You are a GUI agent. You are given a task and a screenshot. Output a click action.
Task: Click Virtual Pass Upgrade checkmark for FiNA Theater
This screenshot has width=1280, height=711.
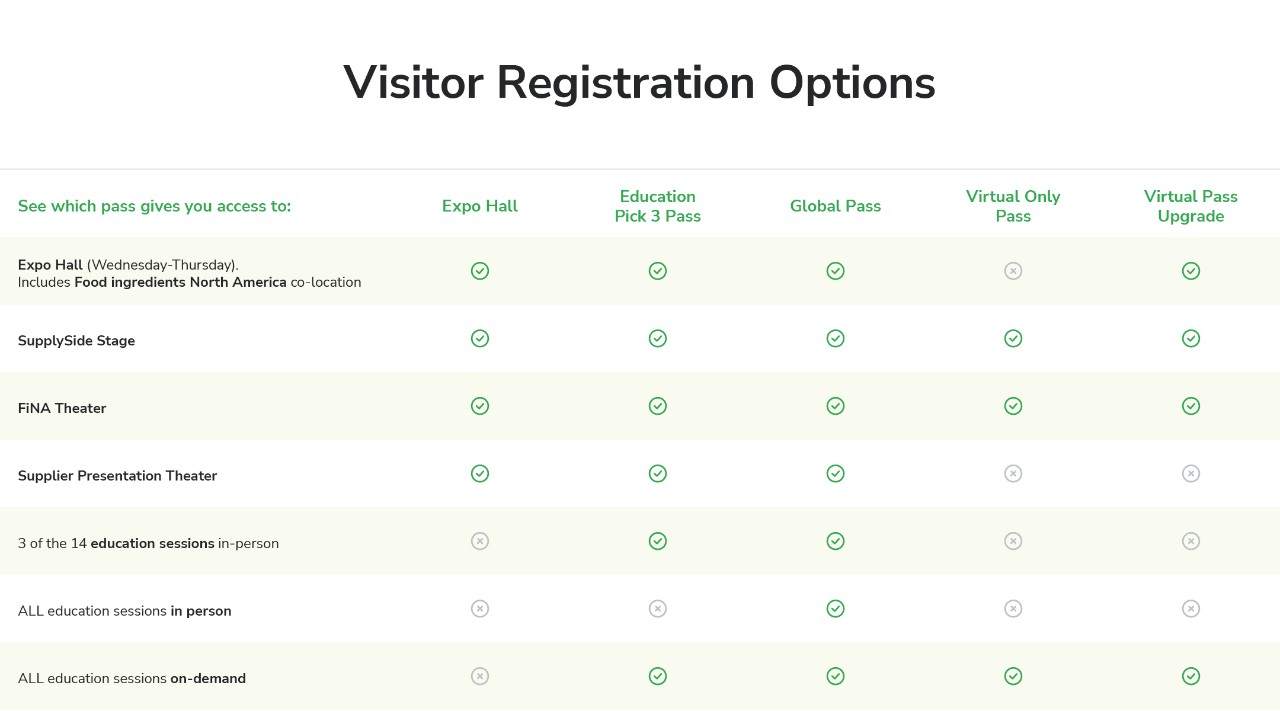[x=1191, y=406]
